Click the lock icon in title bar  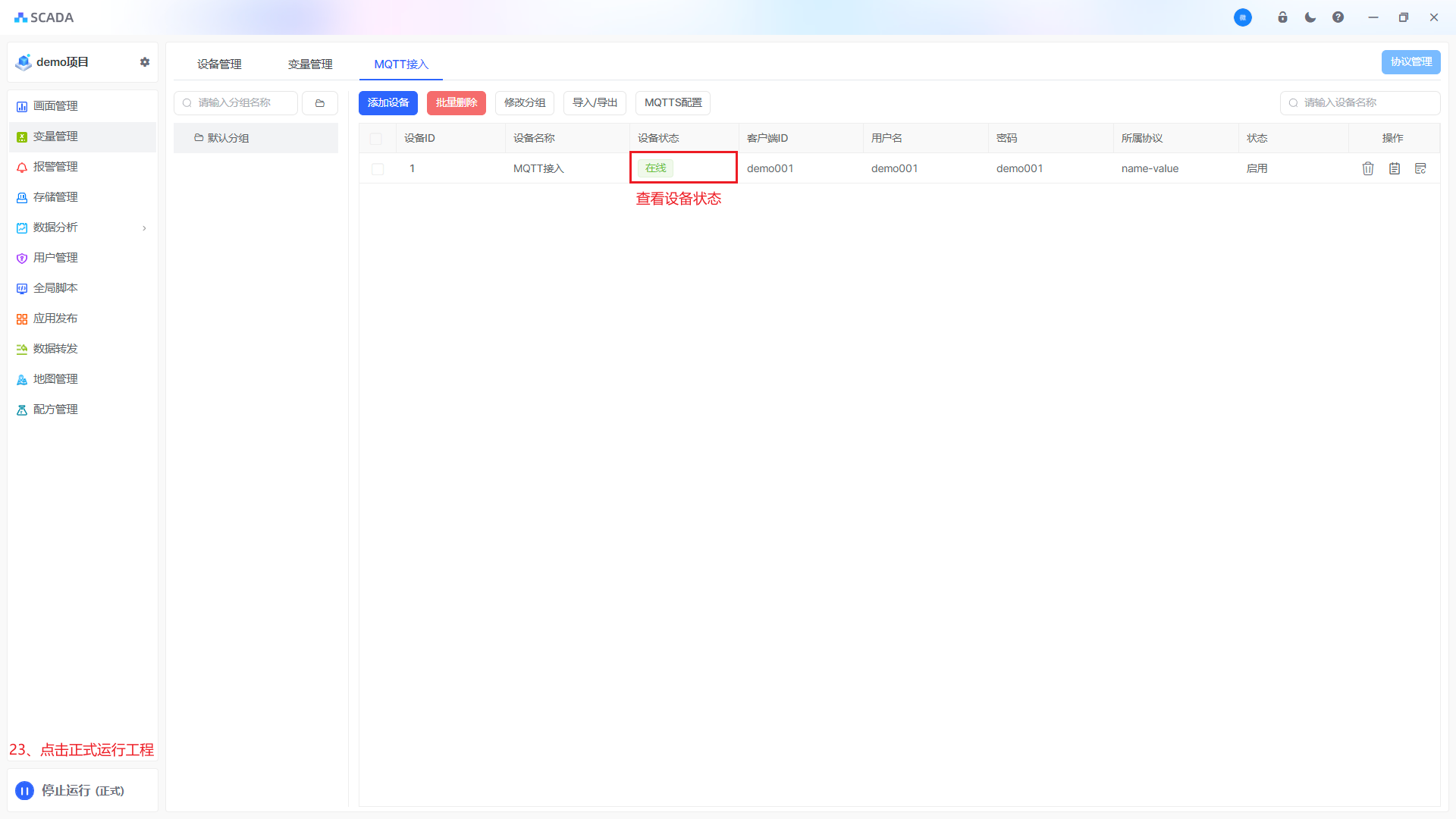pyautogui.click(x=1282, y=17)
